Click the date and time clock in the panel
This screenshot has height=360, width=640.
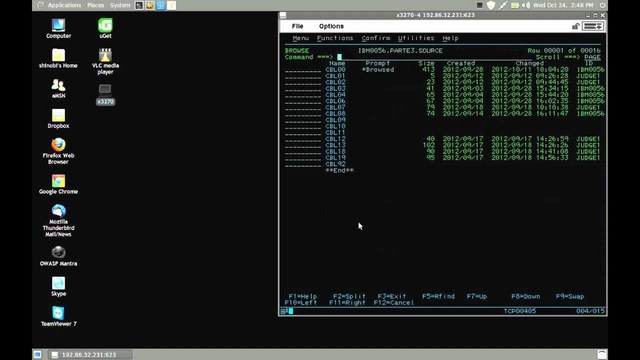563,5
